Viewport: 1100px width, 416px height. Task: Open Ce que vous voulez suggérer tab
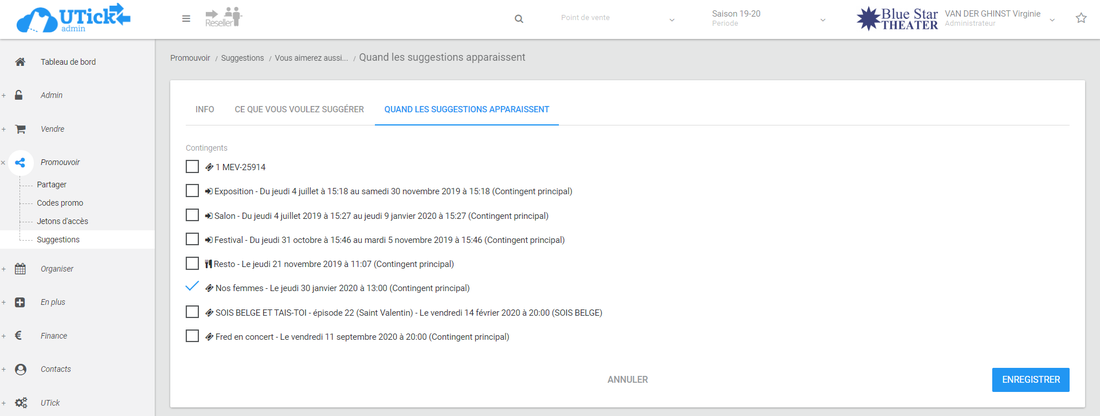coord(299,109)
